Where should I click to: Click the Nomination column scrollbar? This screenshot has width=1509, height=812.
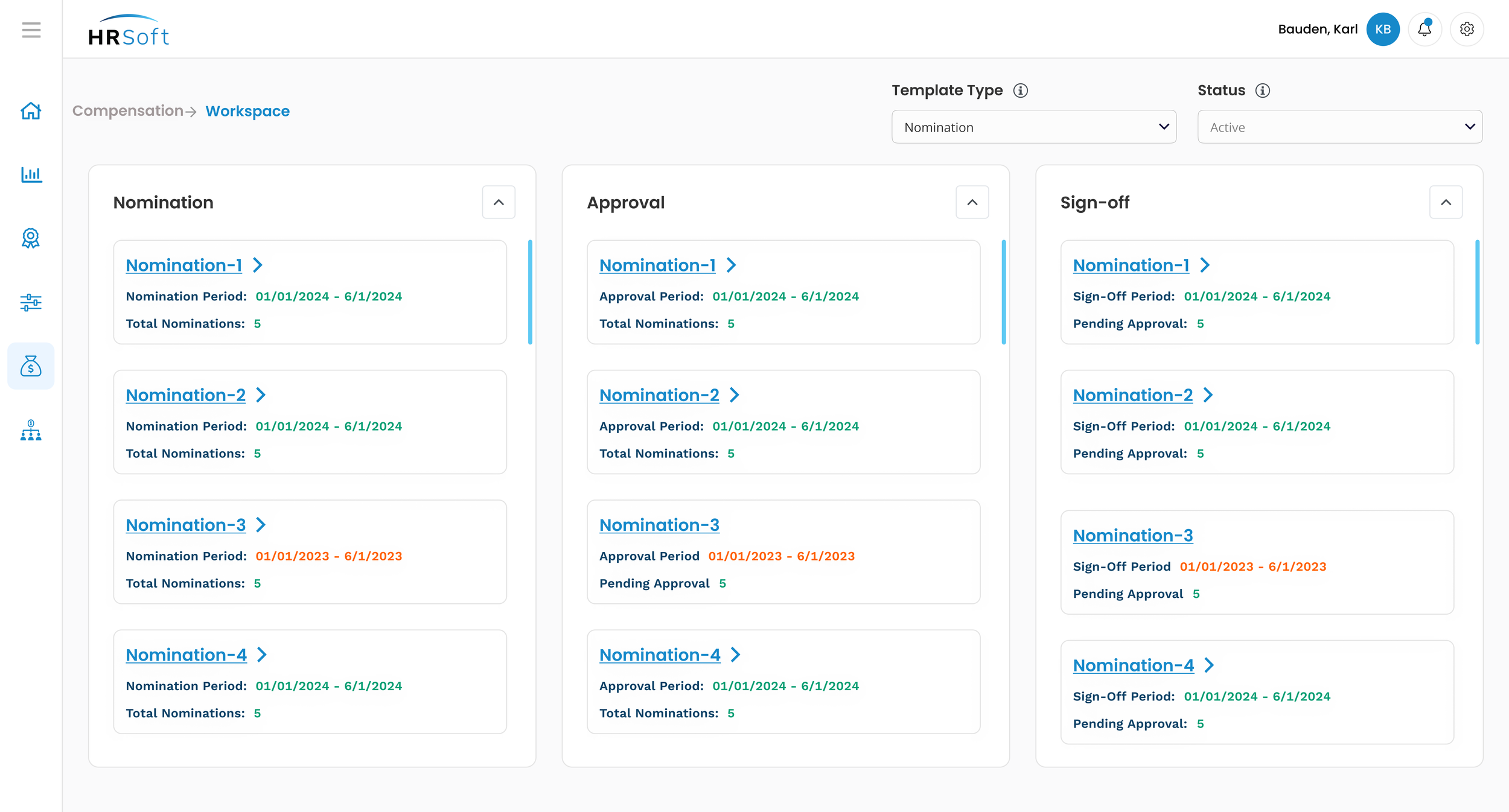coord(530,293)
